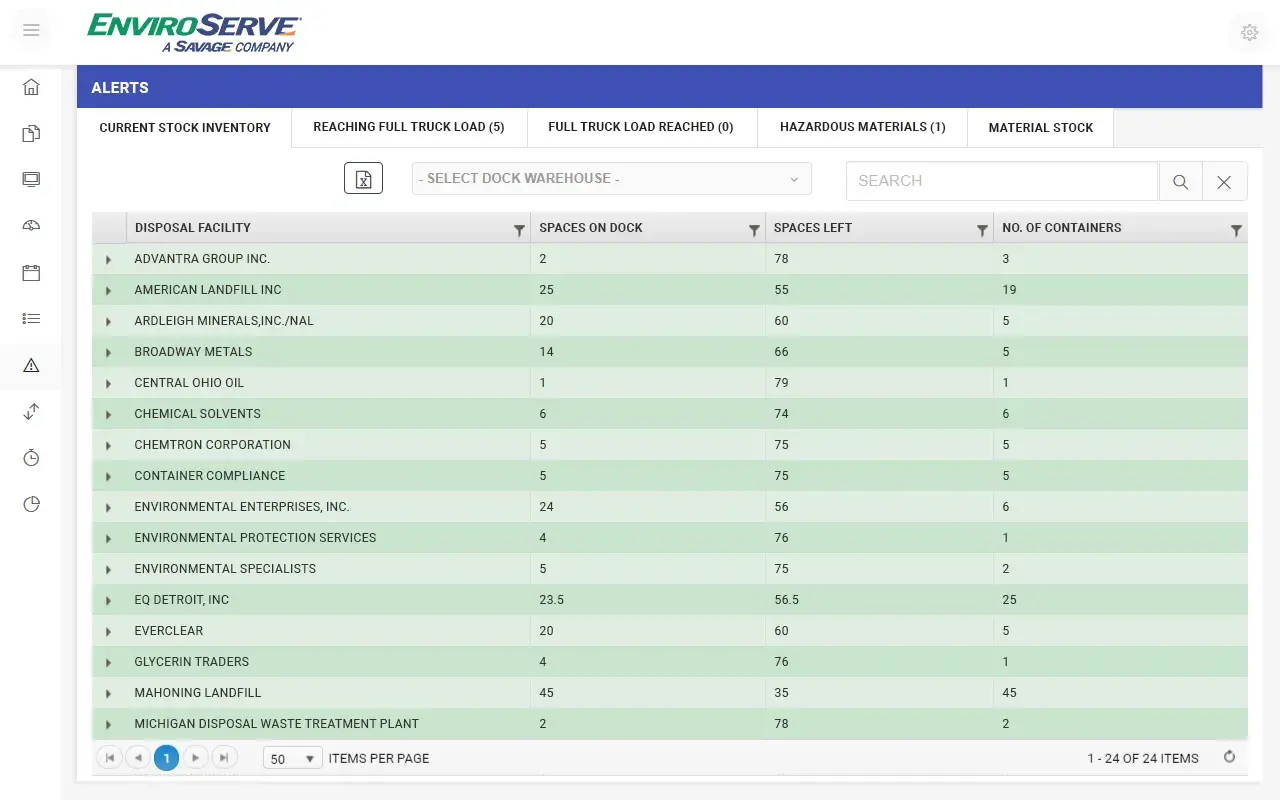Image resolution: width=1280 pixels, height=800 pixels.
Task: Click the Export to Excel icon
Action: point(363,178)
